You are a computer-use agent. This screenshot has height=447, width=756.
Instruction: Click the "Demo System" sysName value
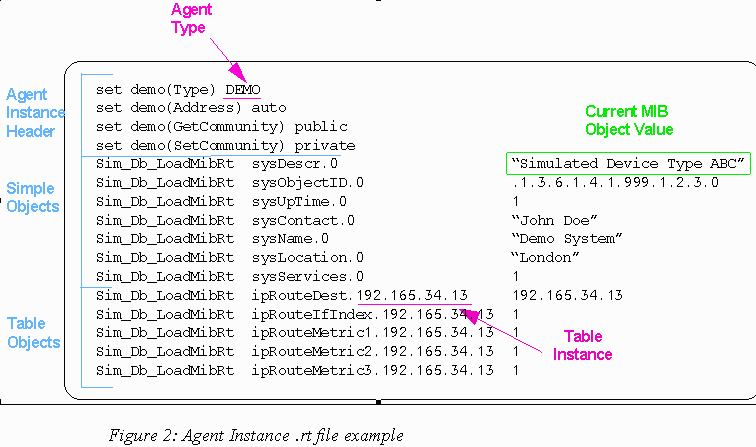pyautogui.click(x=566, y=238)
